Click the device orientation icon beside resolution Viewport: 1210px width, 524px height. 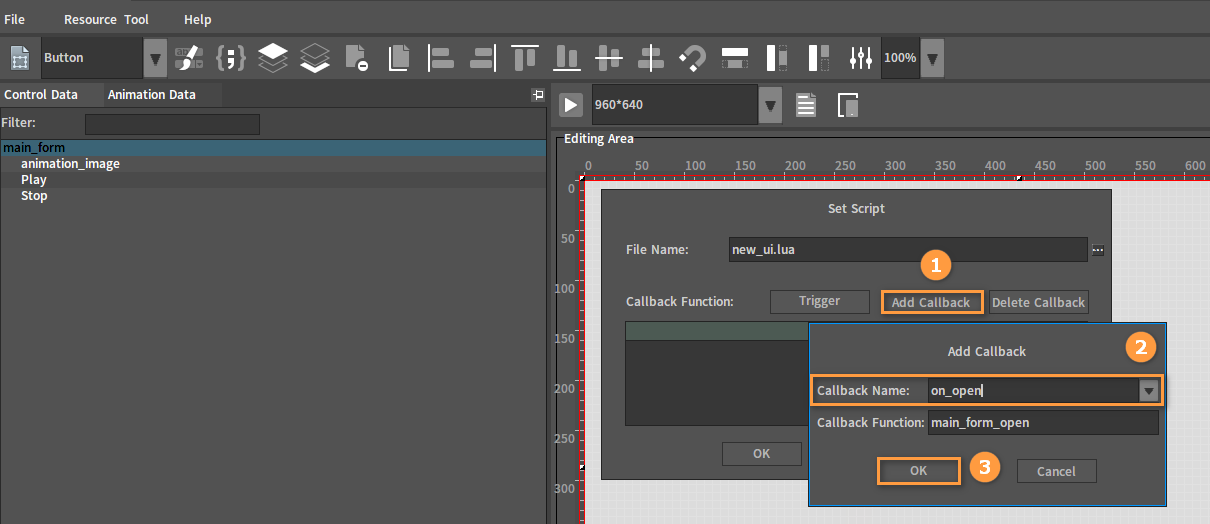coord(848,105)
